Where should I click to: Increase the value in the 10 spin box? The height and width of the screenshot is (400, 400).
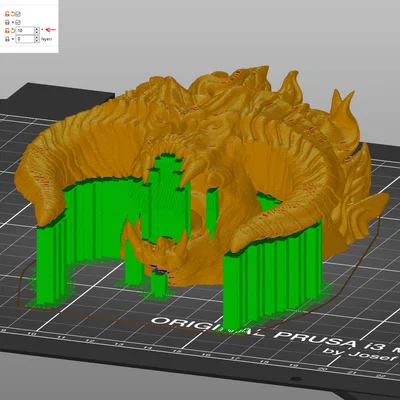coord(37,29)
